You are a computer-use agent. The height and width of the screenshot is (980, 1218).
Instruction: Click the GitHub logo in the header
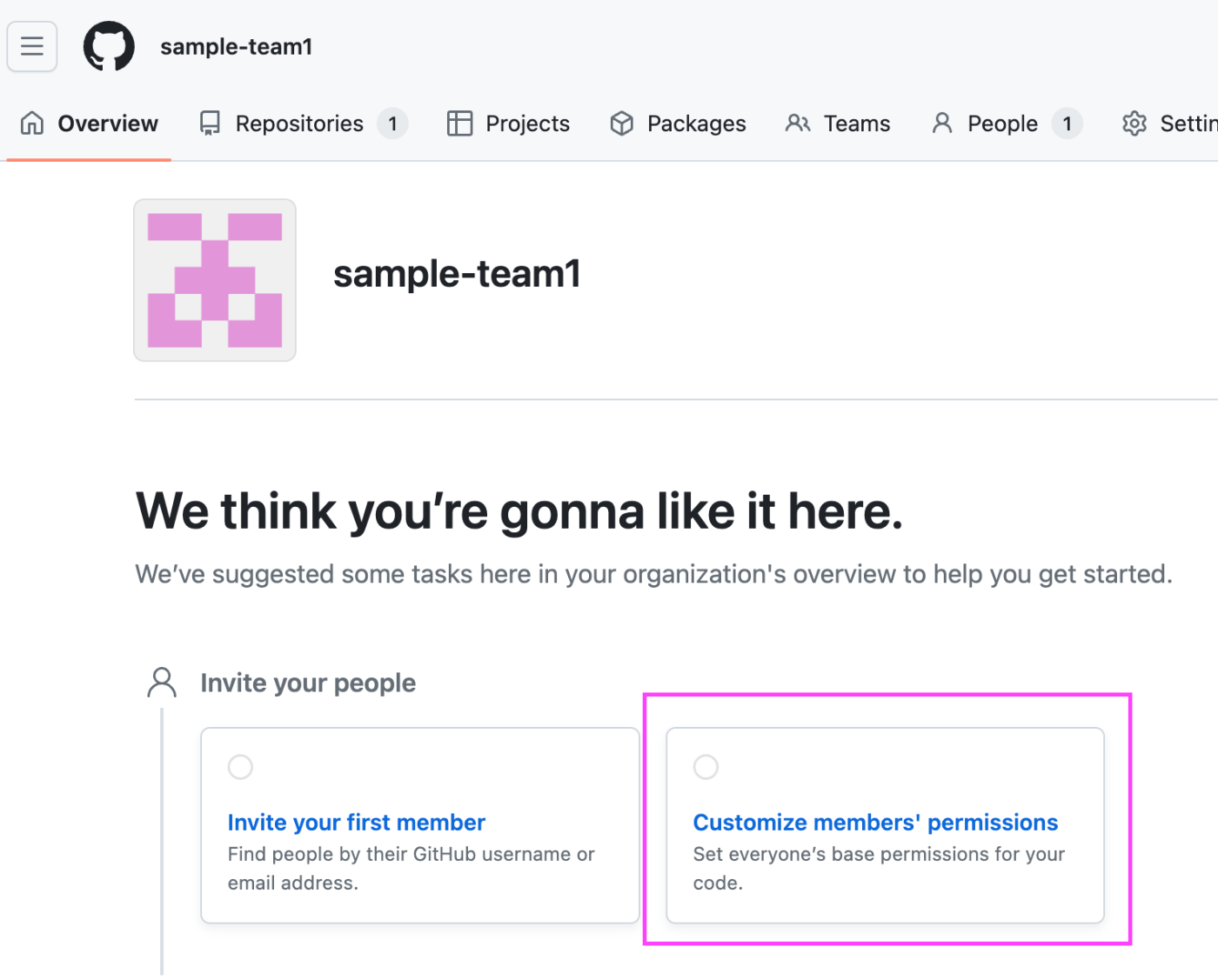(x=109, y=46)
